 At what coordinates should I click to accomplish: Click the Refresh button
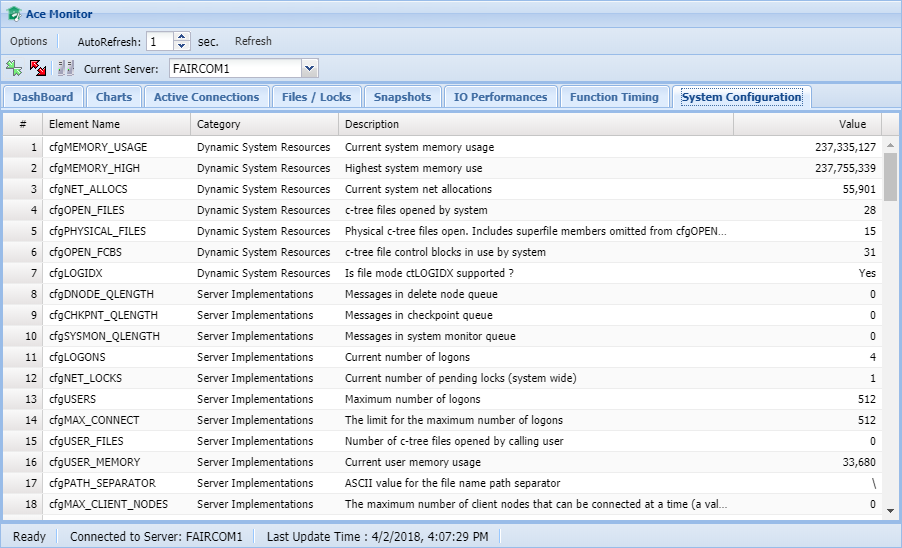253,41
